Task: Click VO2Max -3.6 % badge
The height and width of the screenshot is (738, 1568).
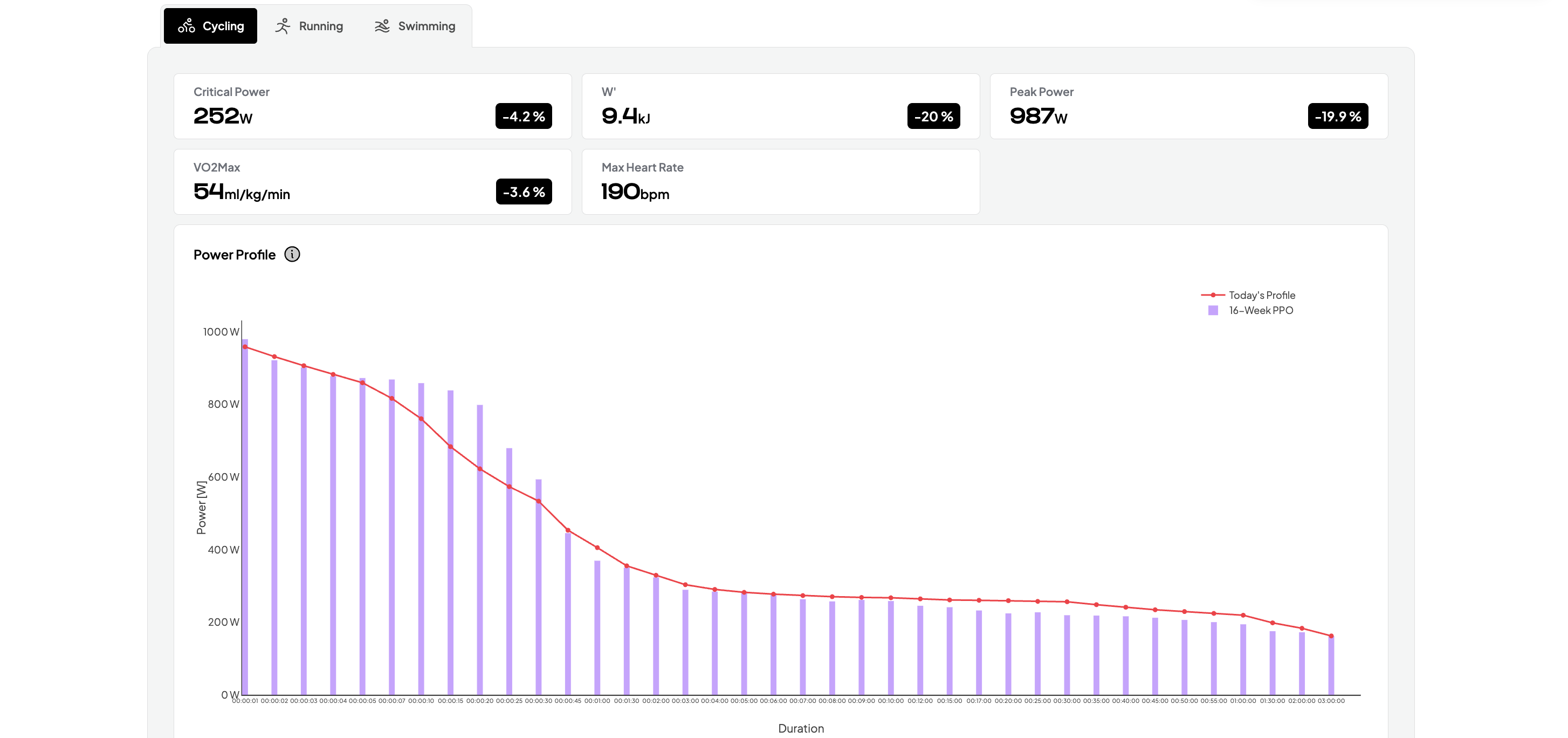Action: pos(524,192)
